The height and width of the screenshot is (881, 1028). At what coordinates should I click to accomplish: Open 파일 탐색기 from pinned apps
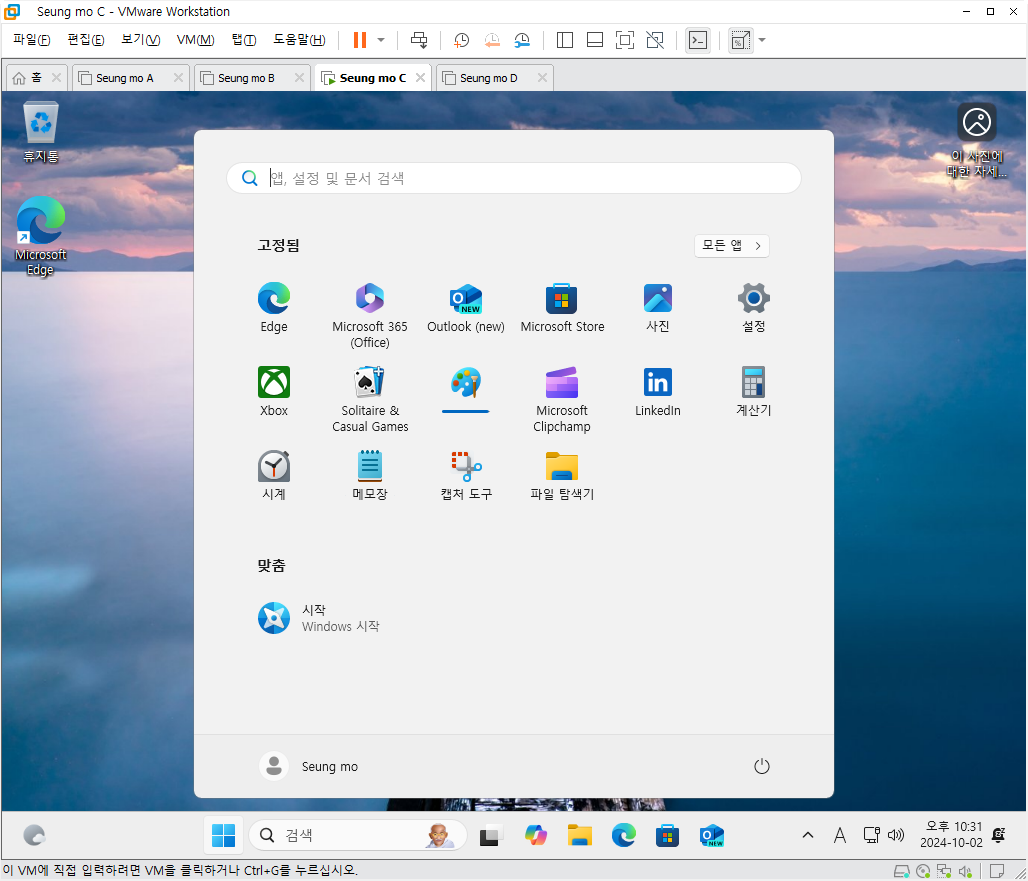[x=562, y=476]
